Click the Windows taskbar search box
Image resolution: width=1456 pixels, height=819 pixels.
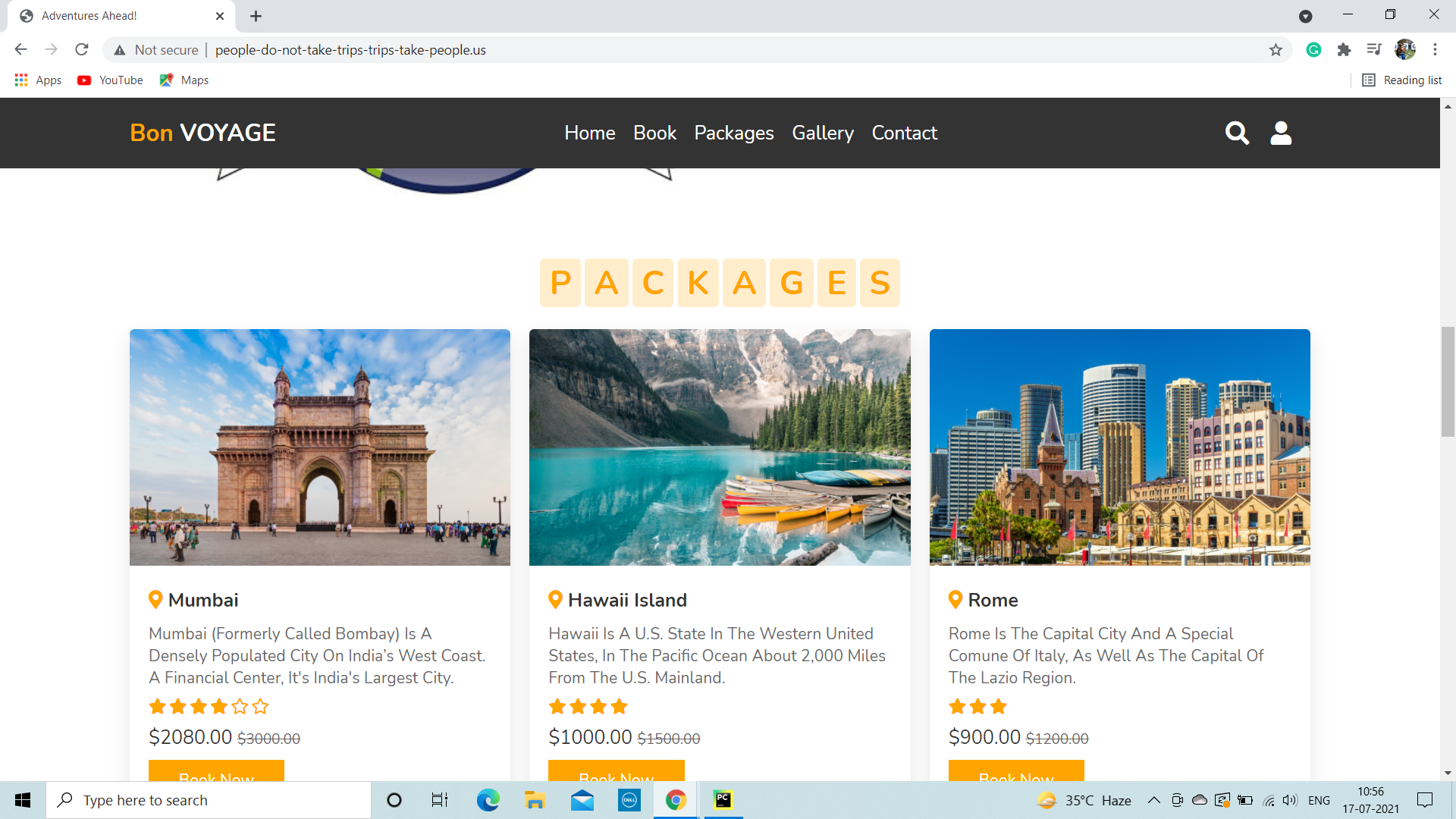tap(209, 800)
